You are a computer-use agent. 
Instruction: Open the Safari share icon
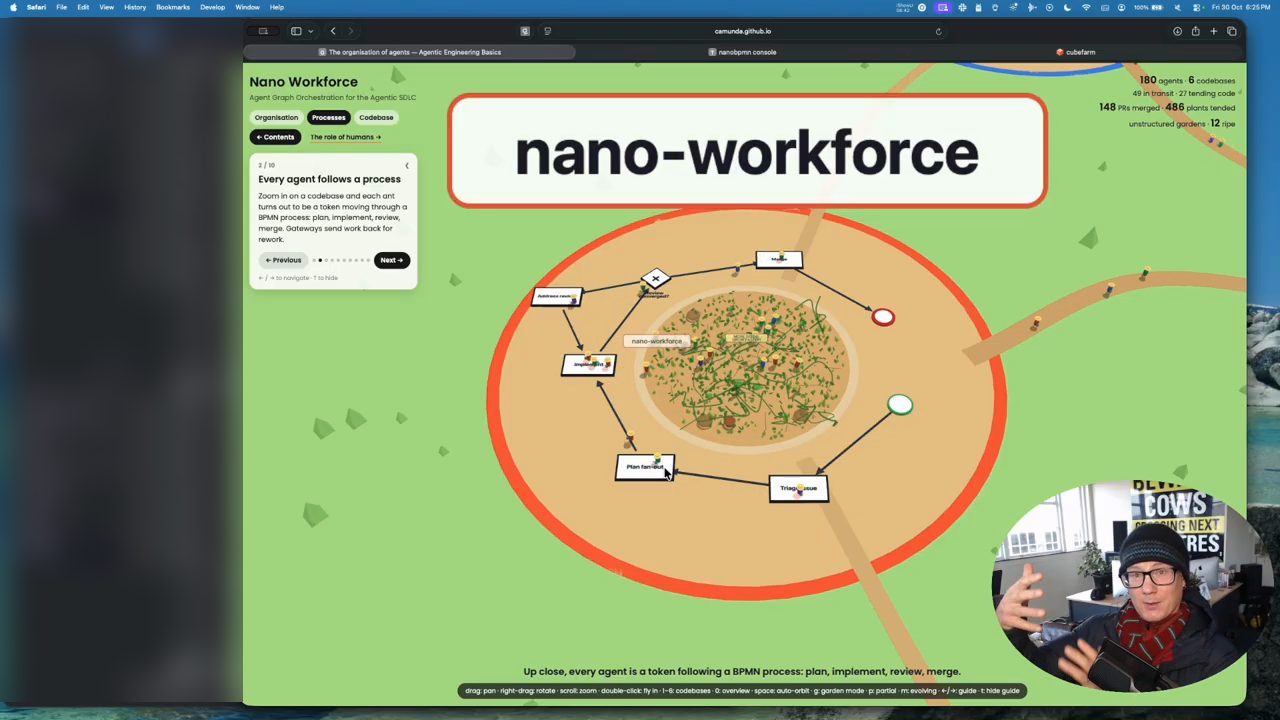coord(1195,31)
